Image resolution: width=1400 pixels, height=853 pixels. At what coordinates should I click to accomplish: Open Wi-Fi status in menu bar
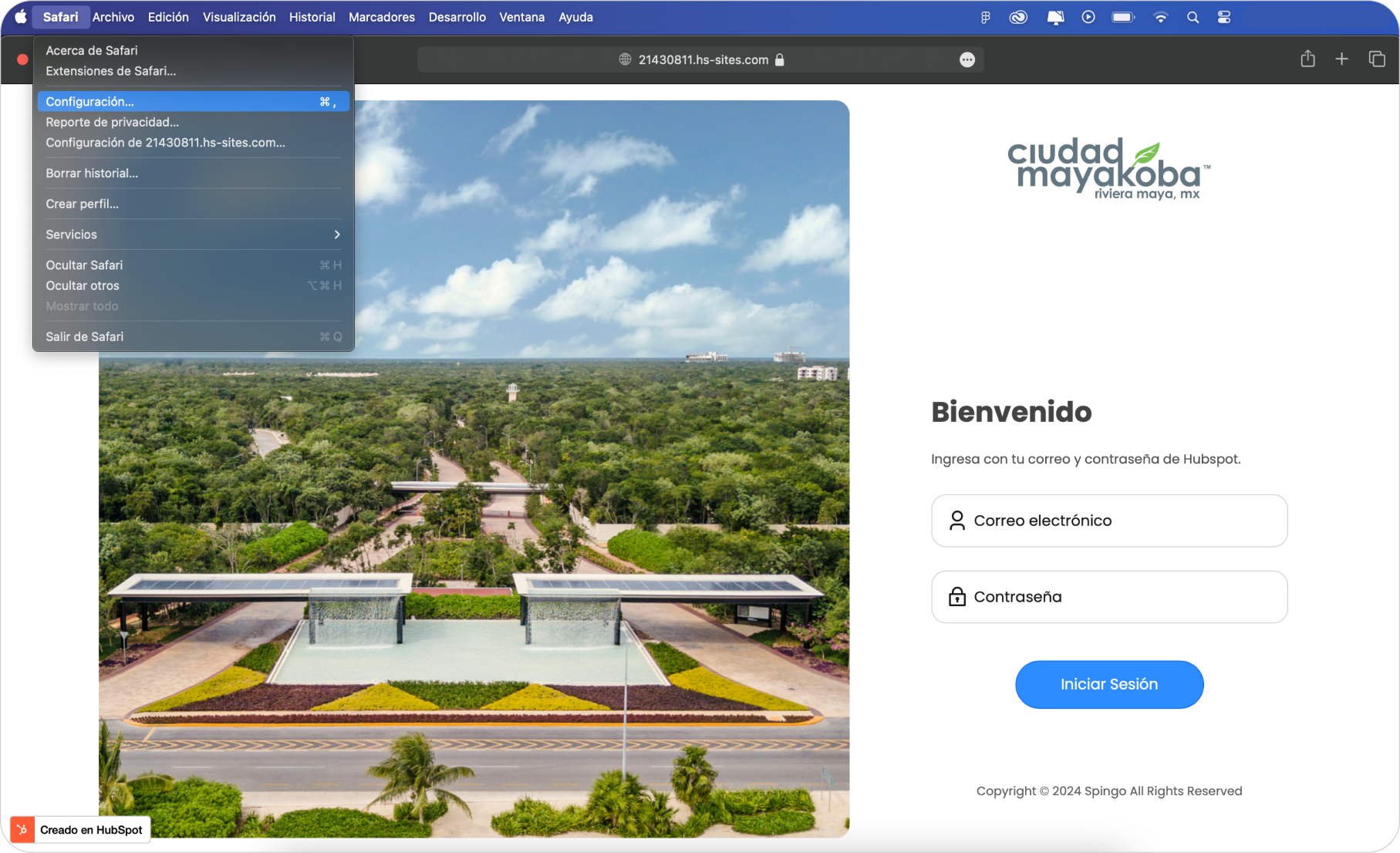point(1160,17)
